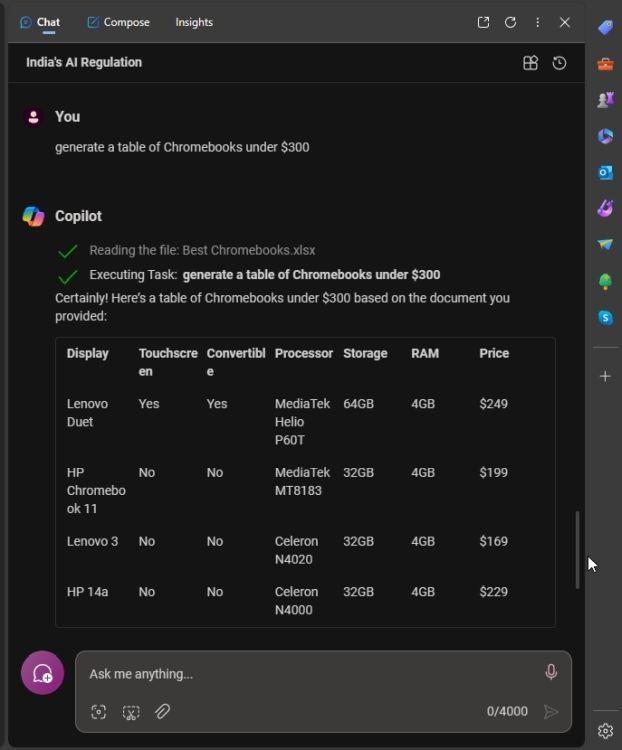Attach a file with paperclip icon
Screen dimensions: 622x750
pos(162,712)
